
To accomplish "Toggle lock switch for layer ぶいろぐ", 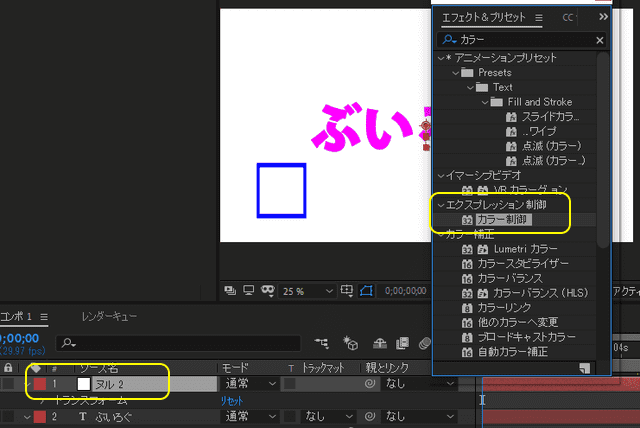I will pyautogui.click(x=8, y=417).
